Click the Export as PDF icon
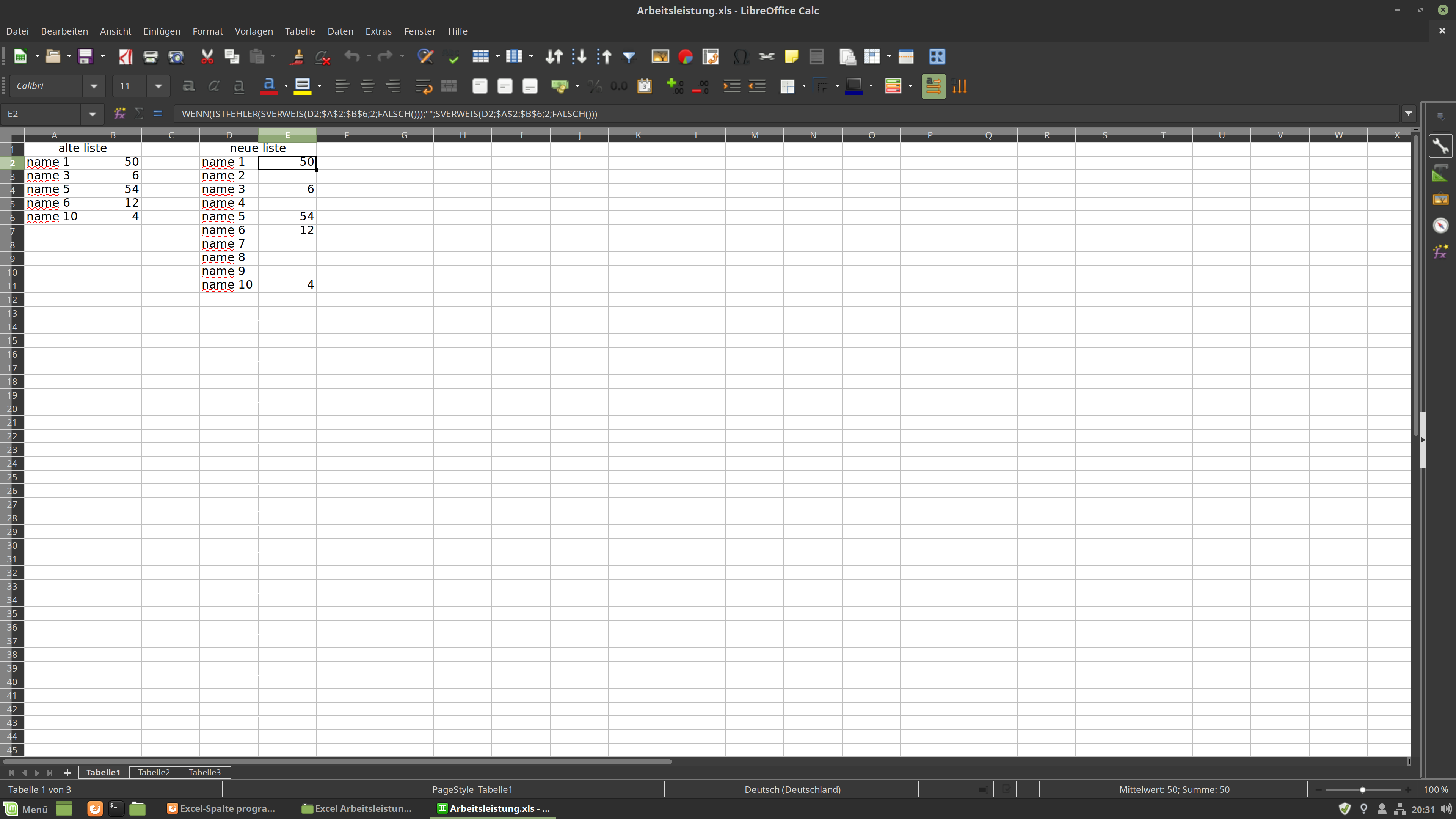Screen dimensions: 1456x819 click(126, 56)
